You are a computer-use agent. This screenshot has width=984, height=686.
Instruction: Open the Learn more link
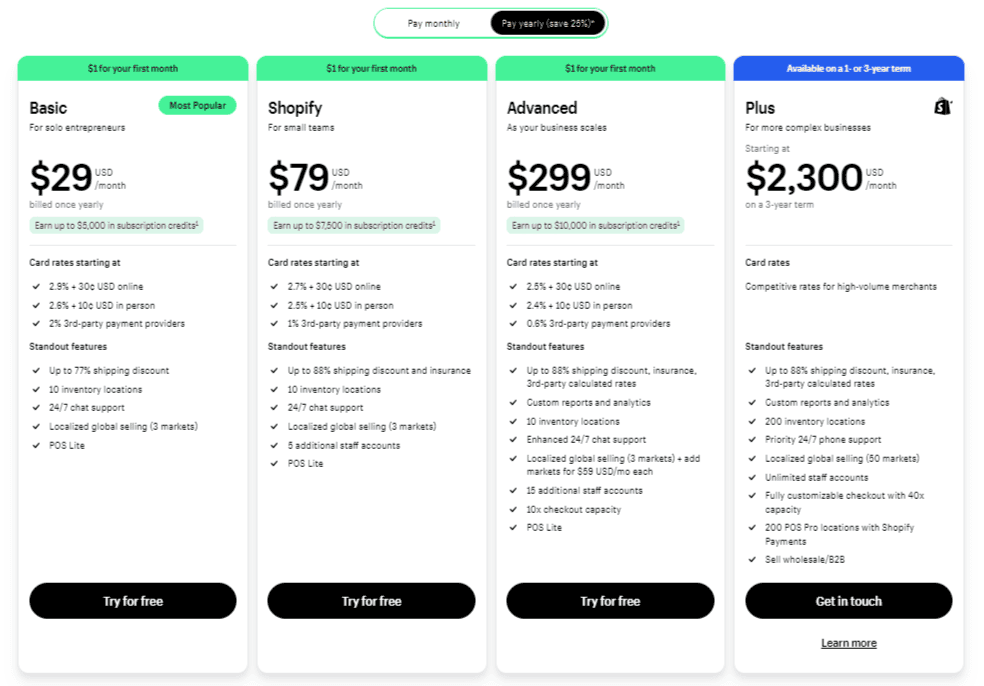(x=848, y=643)
